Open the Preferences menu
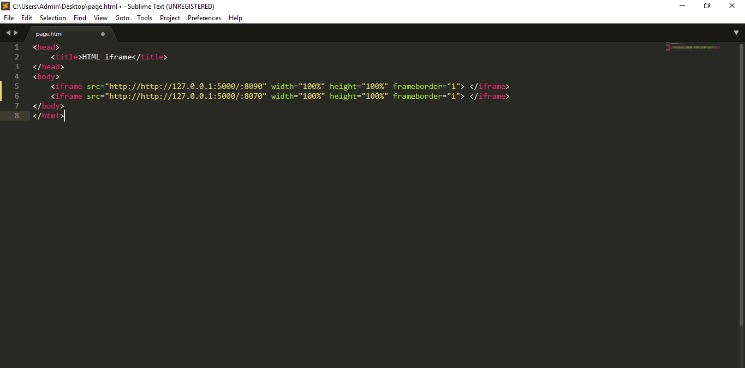The image size is (745, 368). click(204, 18)
